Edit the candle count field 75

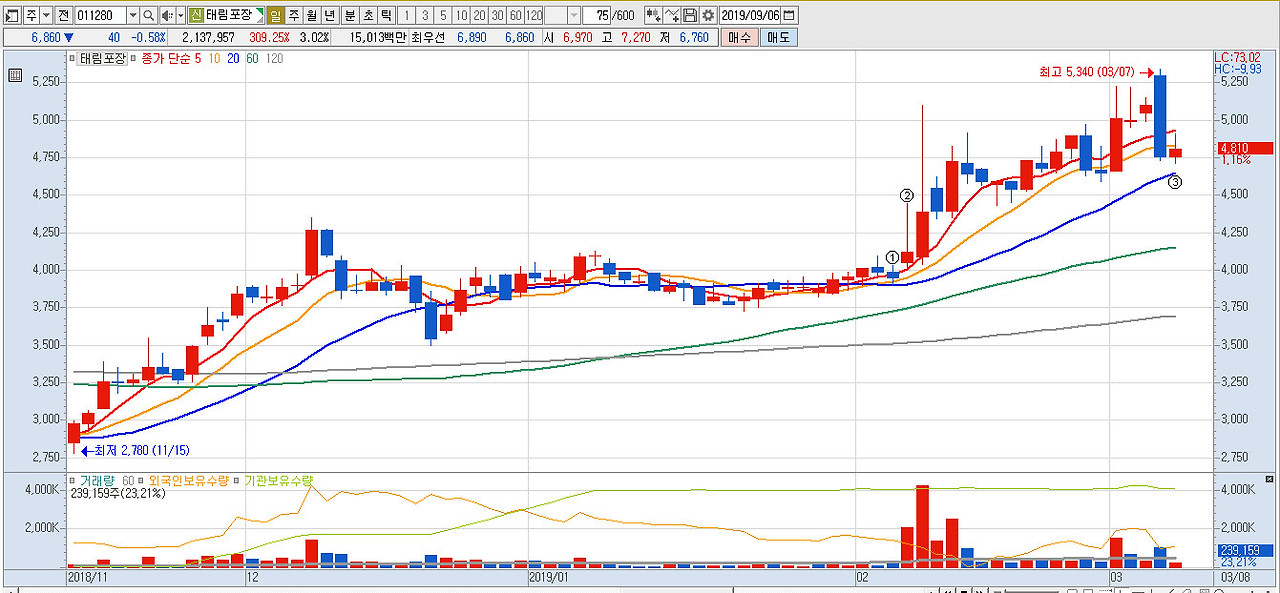(597, 16)
